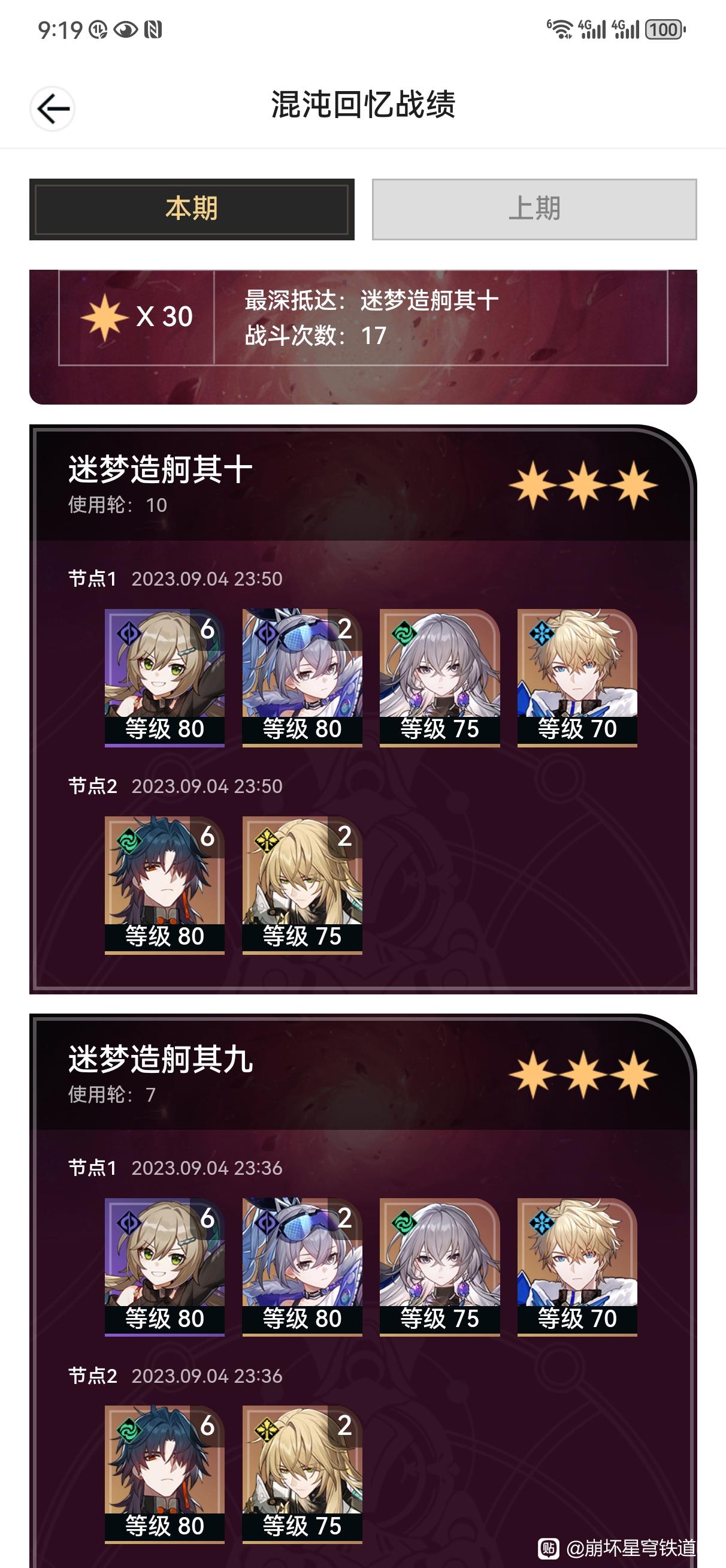
Task: Tap the three stars rating of 迷梦造舸其十
Action: click(583, 485)
